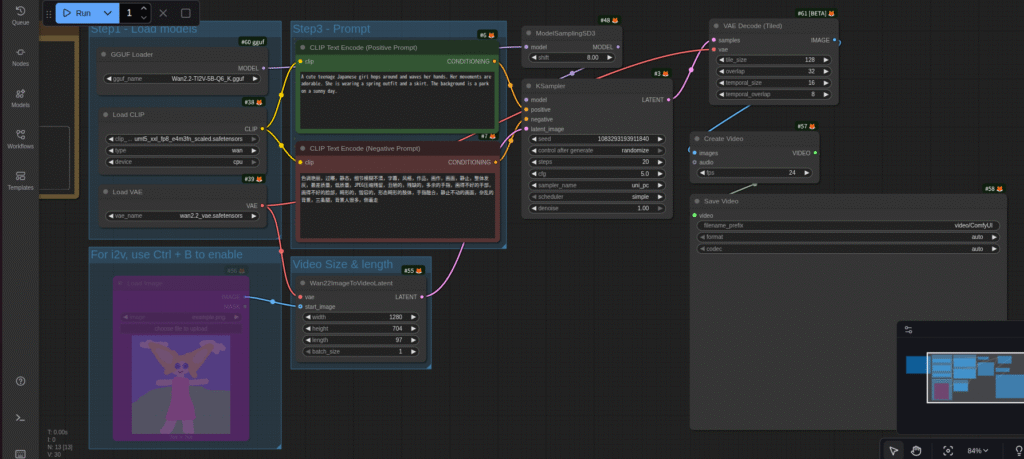
Task: Open the Models sidebar panel
Action: (20, 97)
